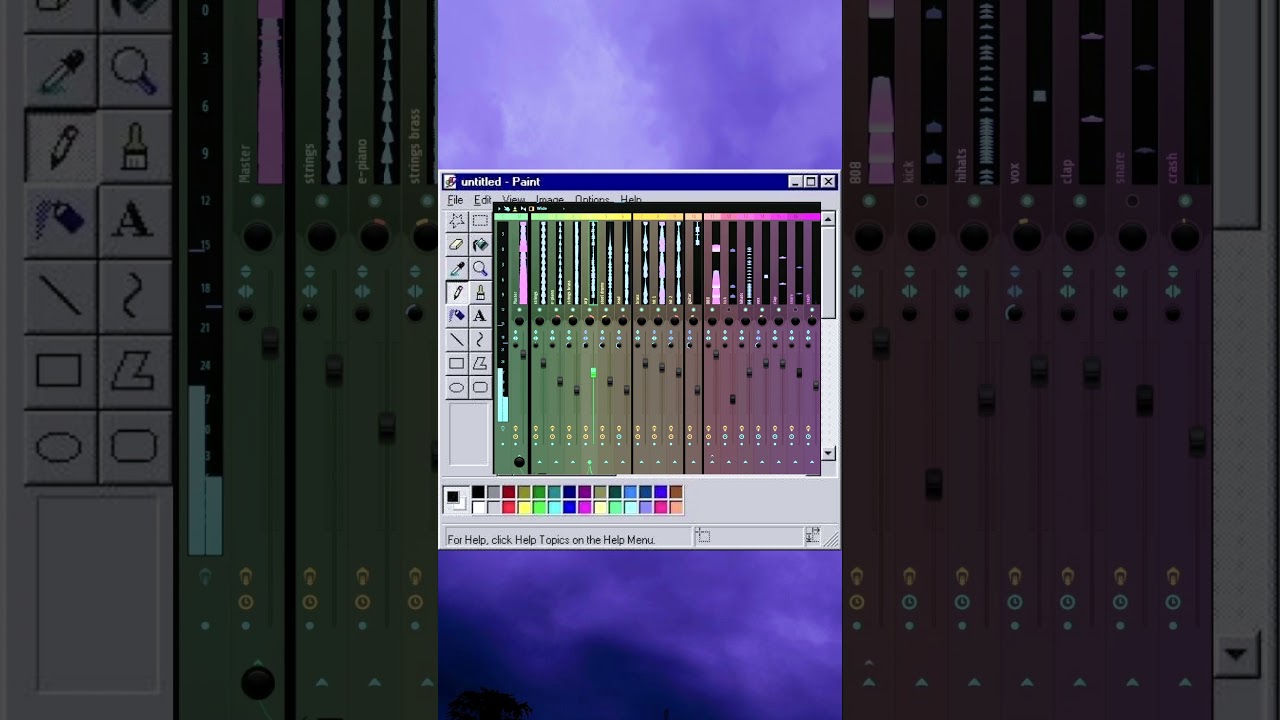Choose the yellow palette swatch
1280x720 pixels.
524,507
